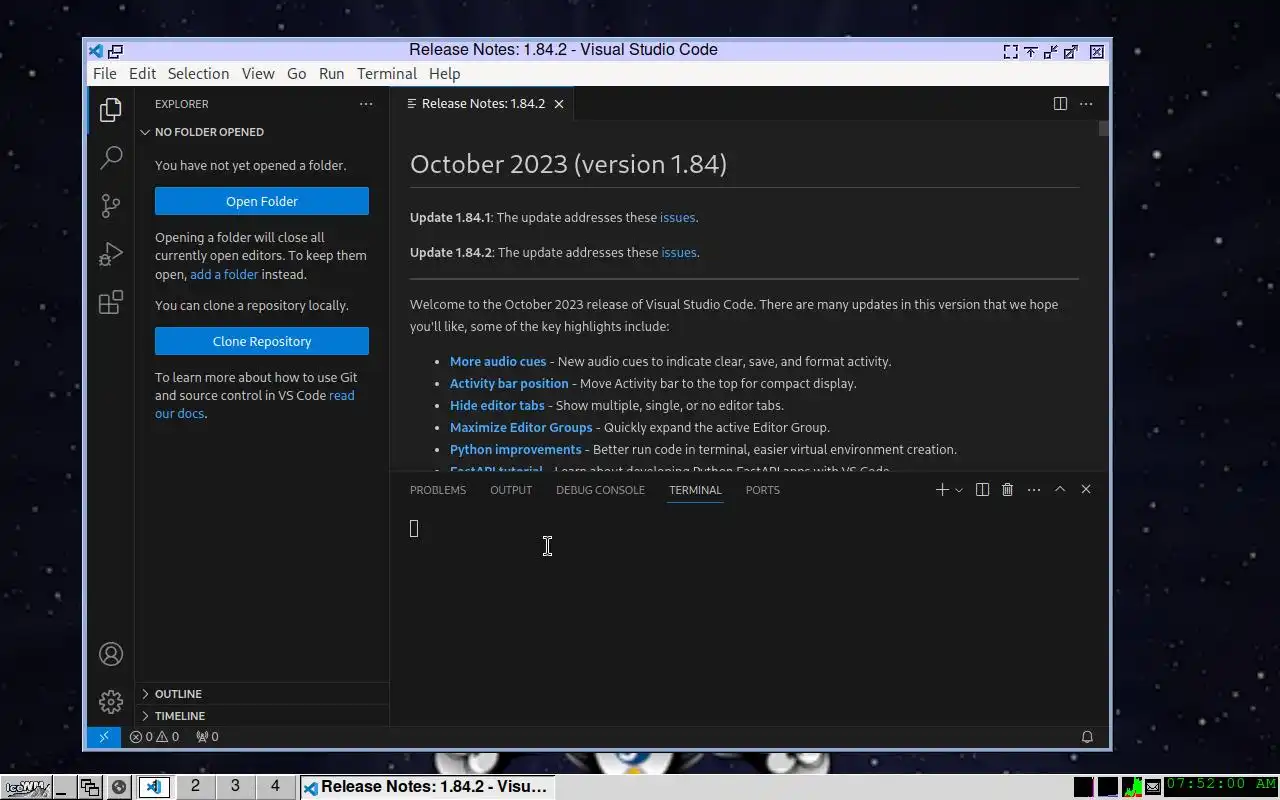Click the Clone Repository button
This screenshot has height=800, width=1280.
(x=262, y=341)
